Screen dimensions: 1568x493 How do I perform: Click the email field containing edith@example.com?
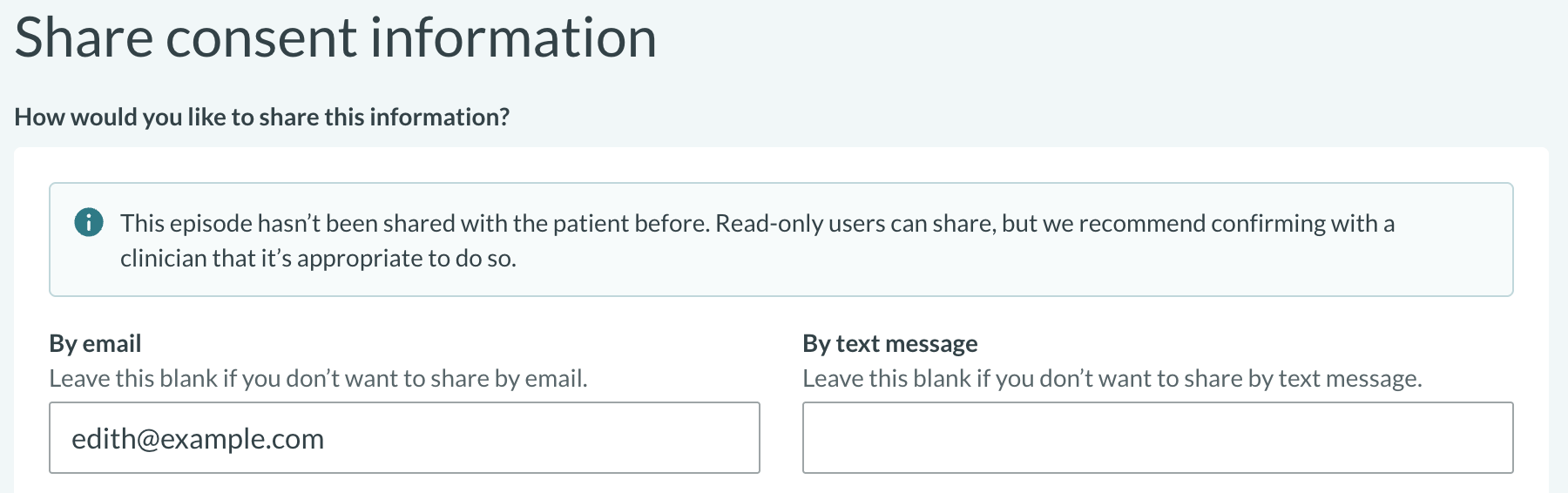(x=404, y=438)
